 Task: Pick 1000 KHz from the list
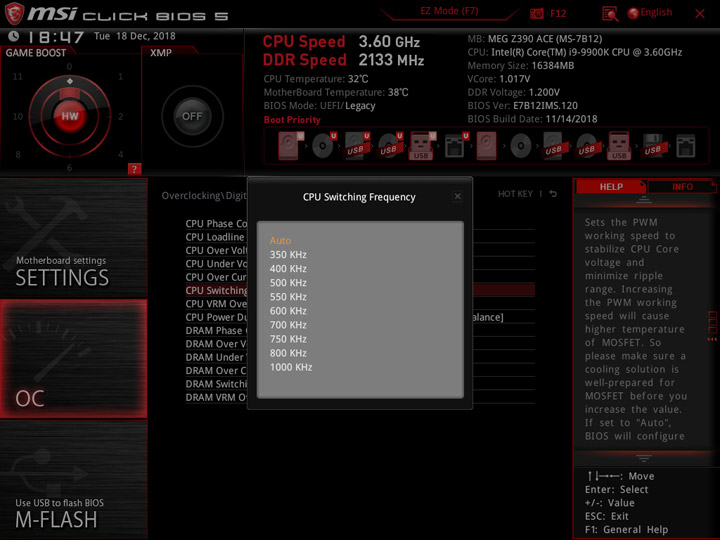click(291, 367)
